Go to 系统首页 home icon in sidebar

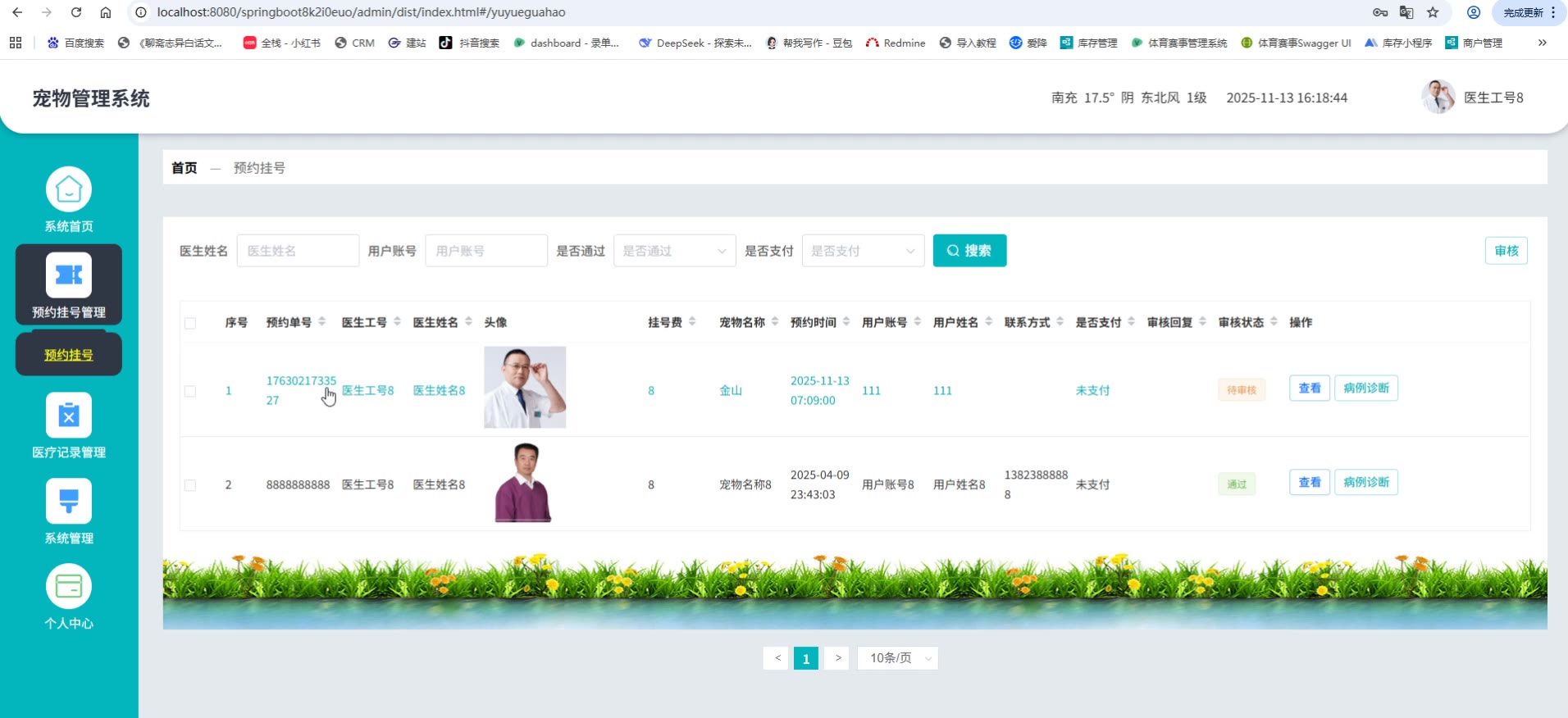click(x=69, y=190)
